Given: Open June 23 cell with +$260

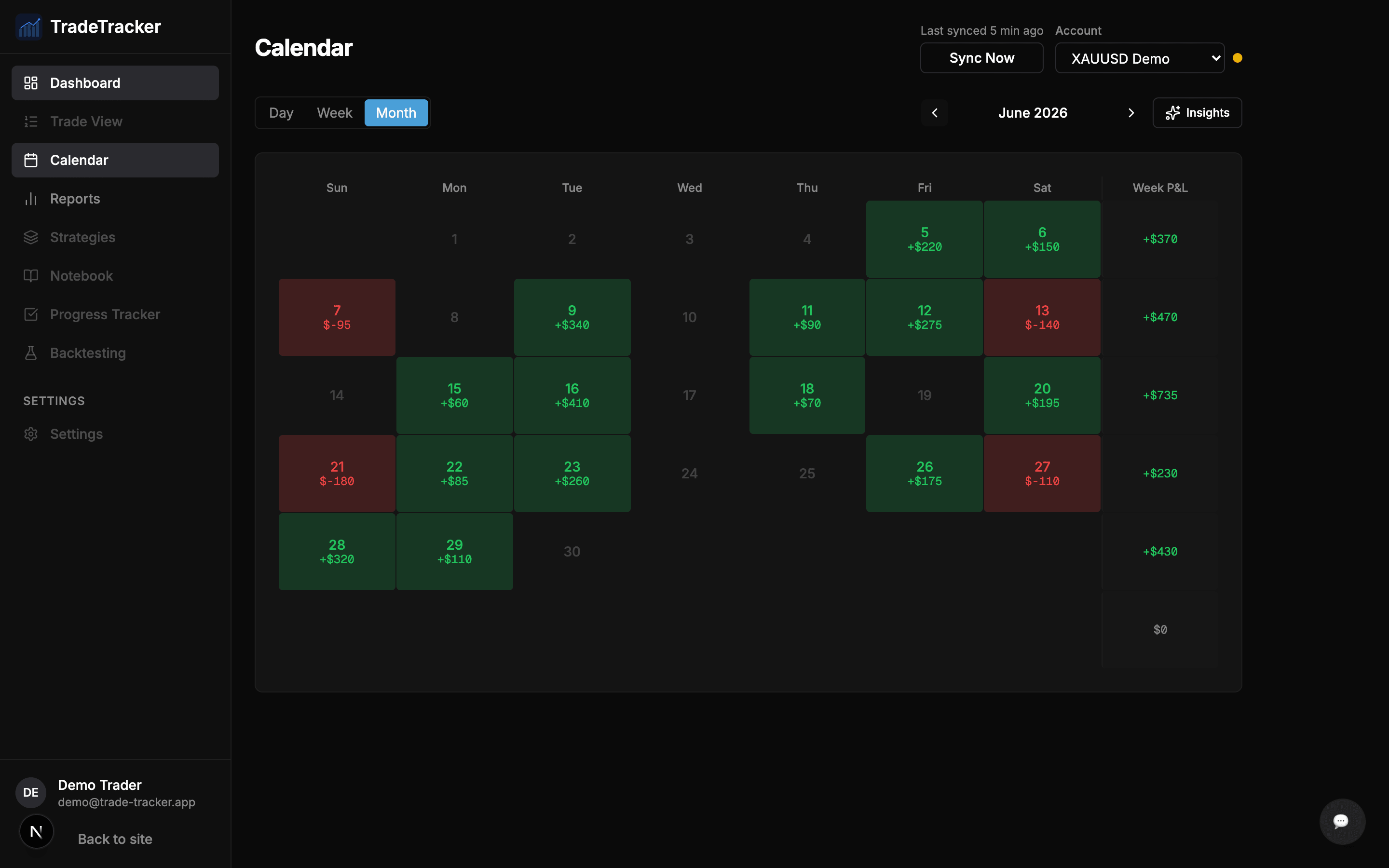Looking at the screenshot, I should pyautogui.click(x=572, y=474).
